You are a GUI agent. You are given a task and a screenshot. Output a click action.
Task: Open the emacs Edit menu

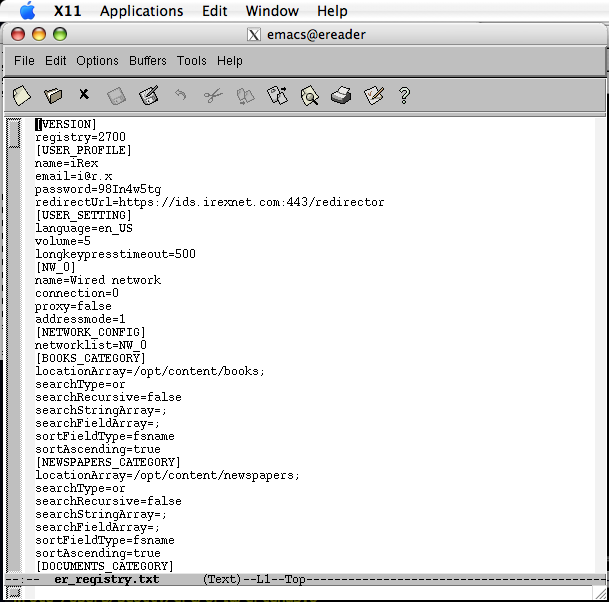[56, 61]
